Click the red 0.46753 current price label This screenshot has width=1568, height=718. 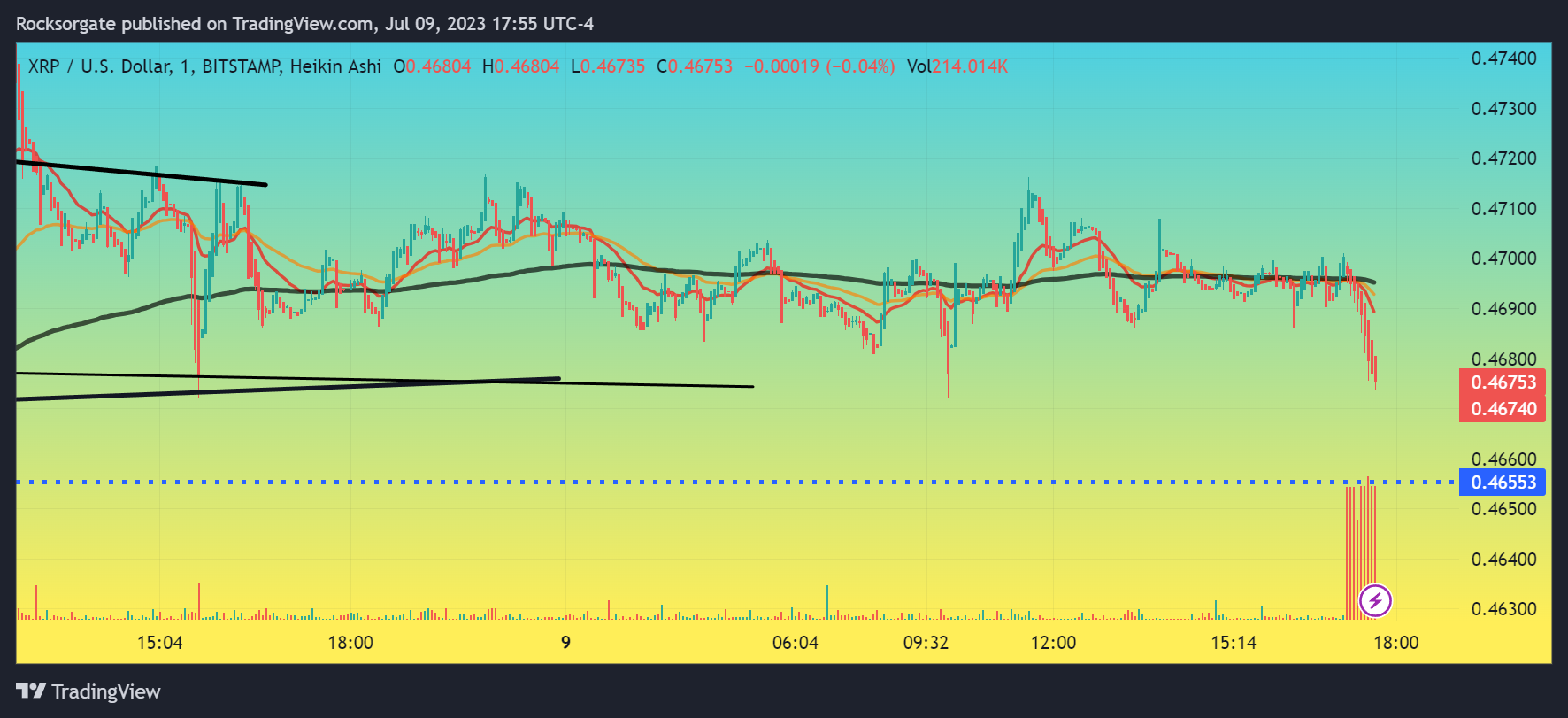click(1503, 382)
